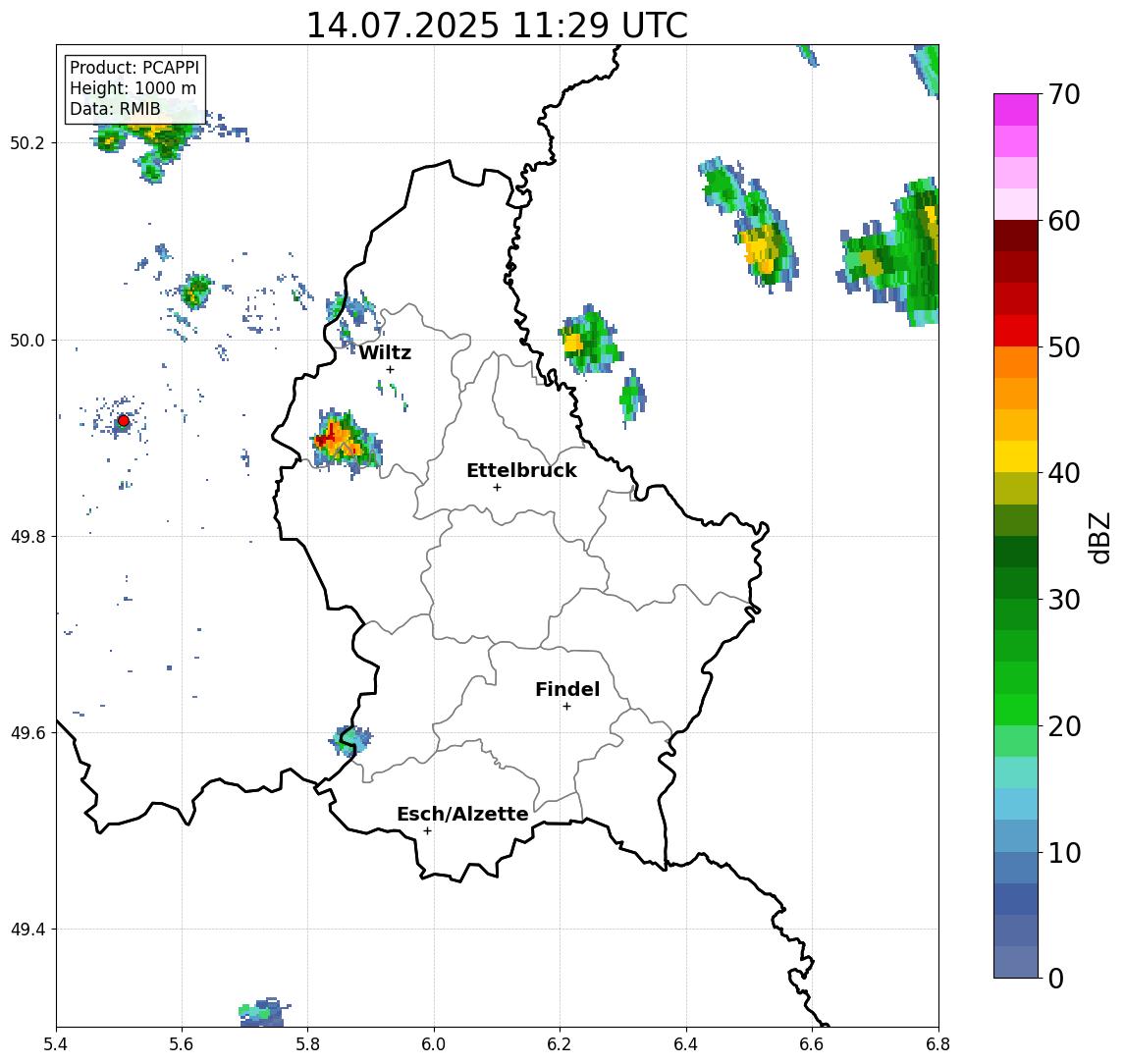Click the longitude tick label 6.4

pos(686,1044)
